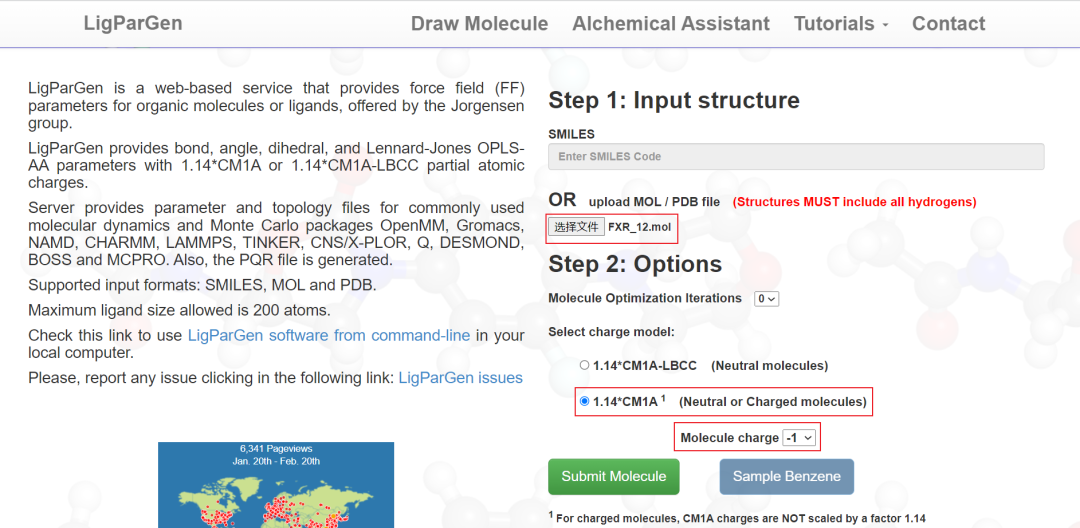Click the red hydrogens warning text
This screenshot has width=1080, height=528.
tap(854, 202)
